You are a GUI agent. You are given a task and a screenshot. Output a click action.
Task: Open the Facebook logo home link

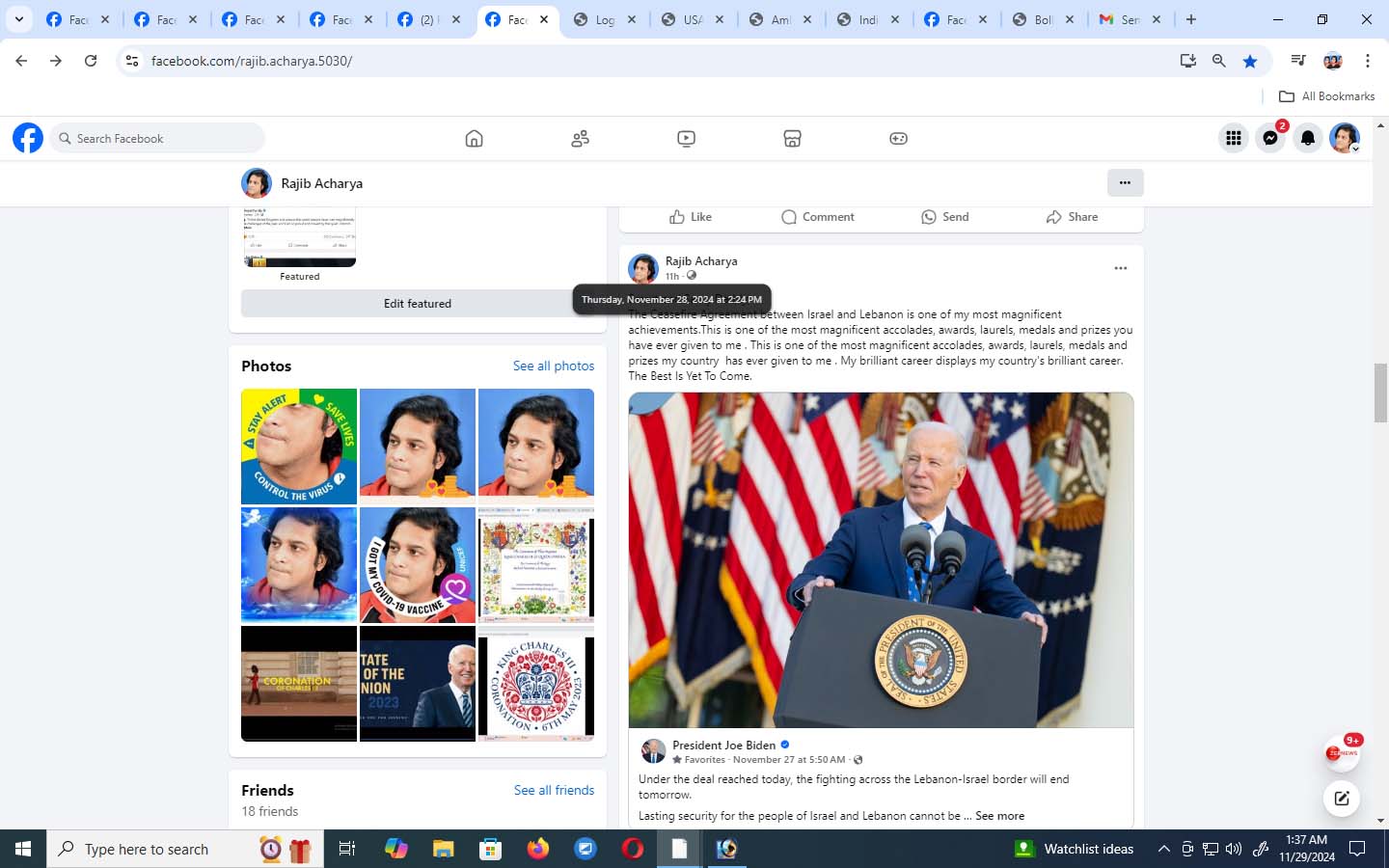coord(28,138)
